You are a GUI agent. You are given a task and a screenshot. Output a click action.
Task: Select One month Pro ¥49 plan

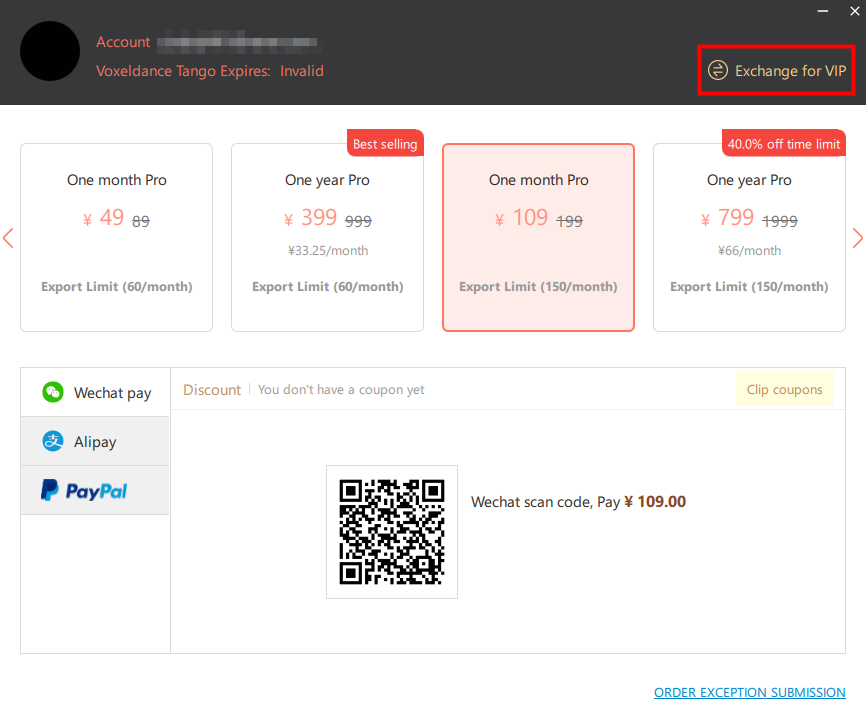[x=117, y=237]
